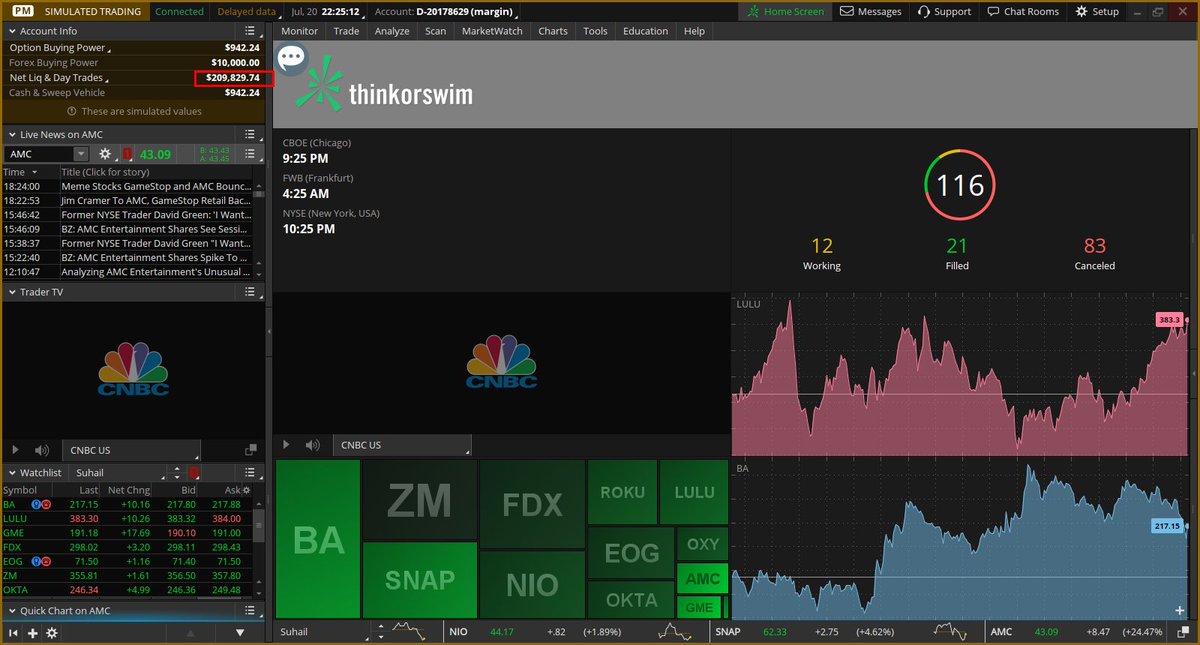Open the Education tab

click(645, 31)
